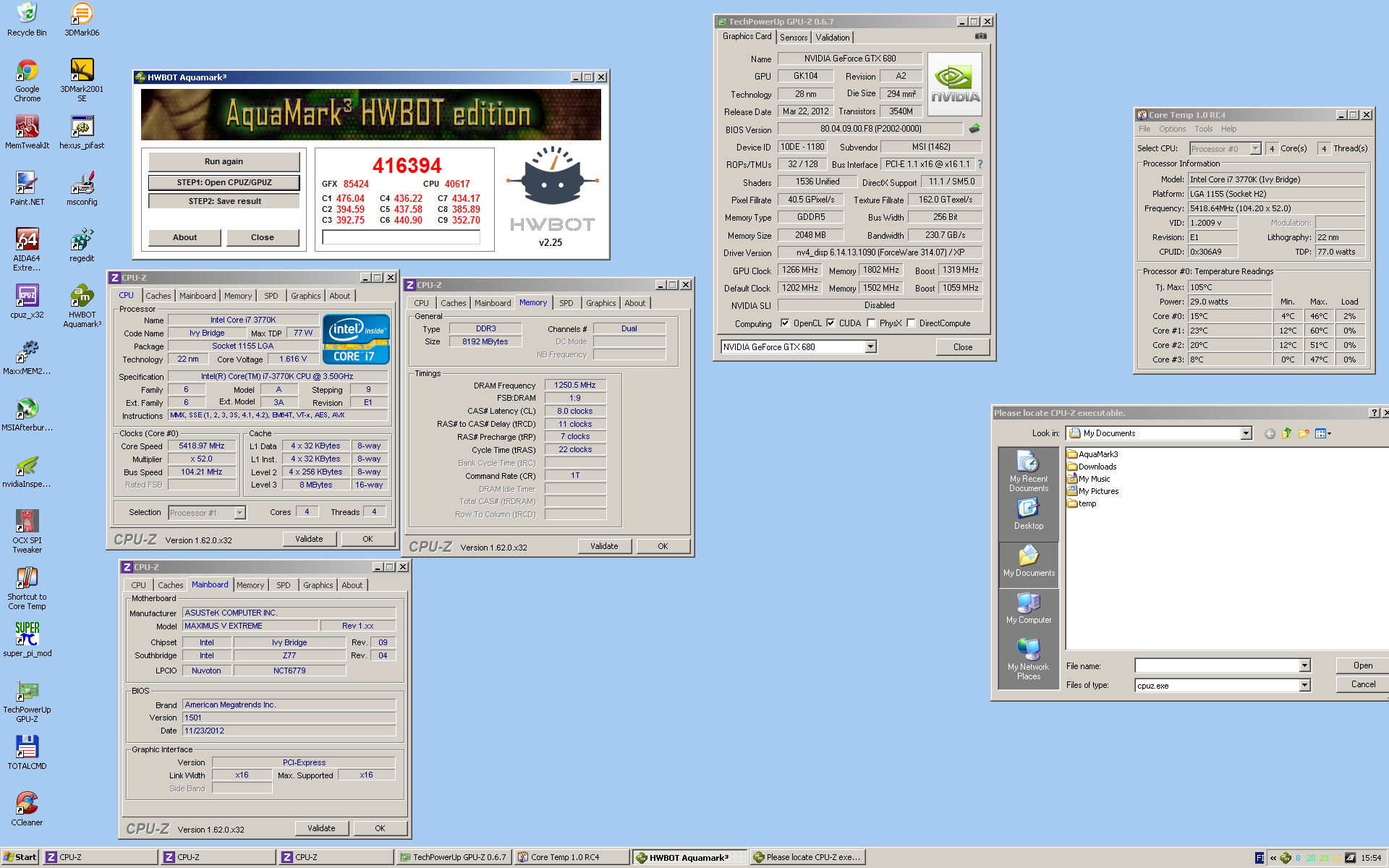Click the My Computer place in file dialog
Viewport: 1389px width, 868px height.
tap(1028, 609)
